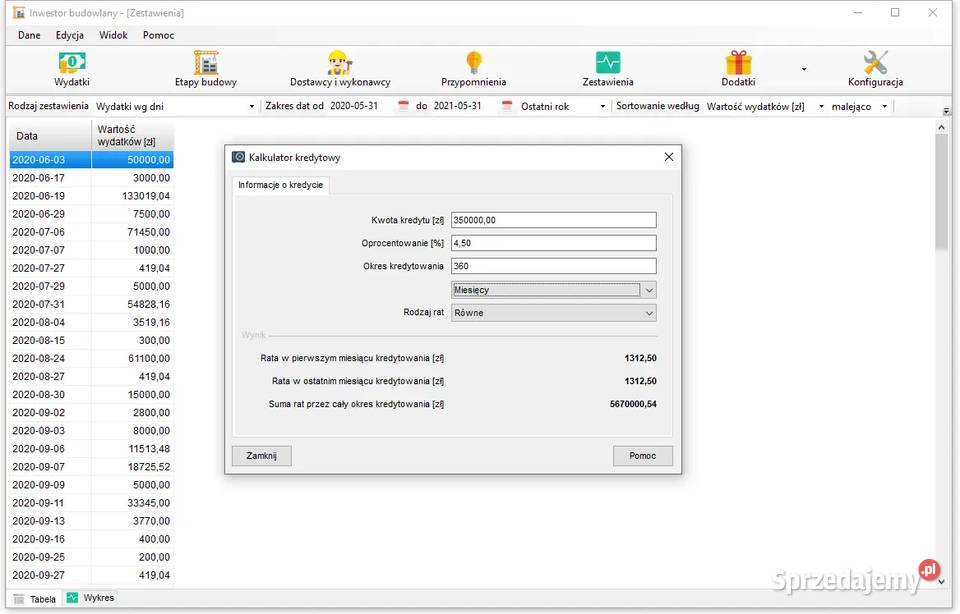Open the Wydatki expenses section
This screenshot has width=960, height=614.
point(71,69)
